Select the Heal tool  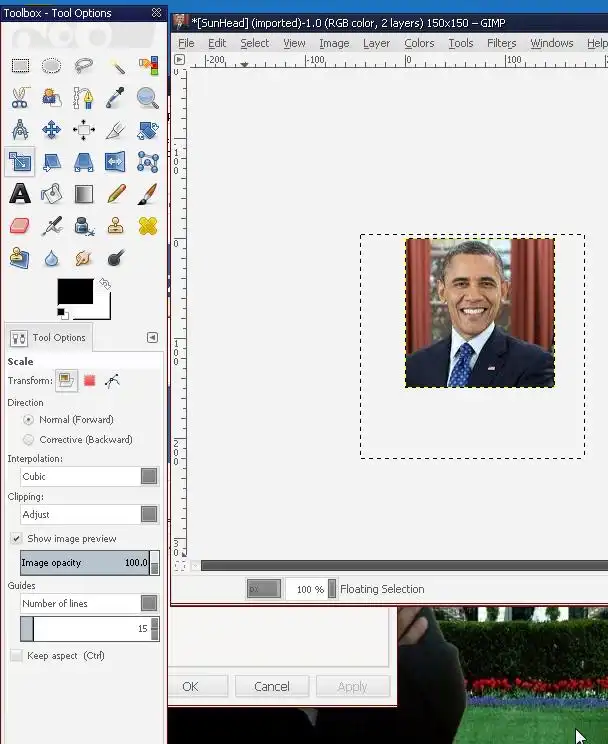point(148,226)
